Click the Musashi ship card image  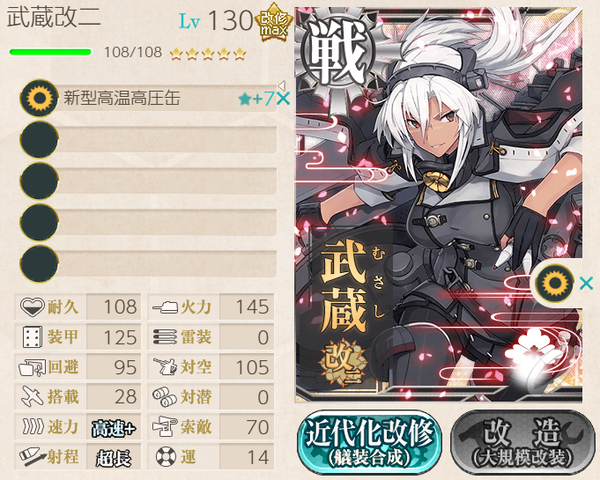(439, 205)
